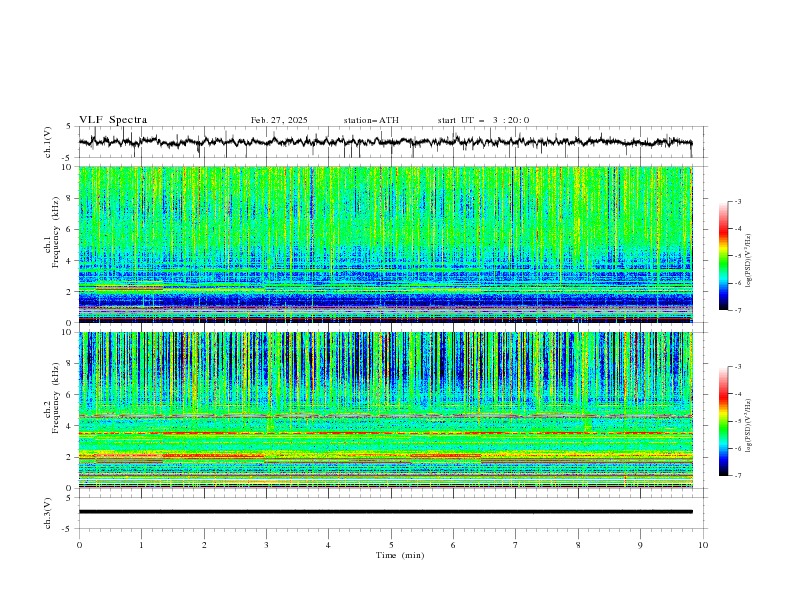Click inside the ch.1 spectrogram panel
The width and height of the screenshot is (792, 612).
pos(385,244)
